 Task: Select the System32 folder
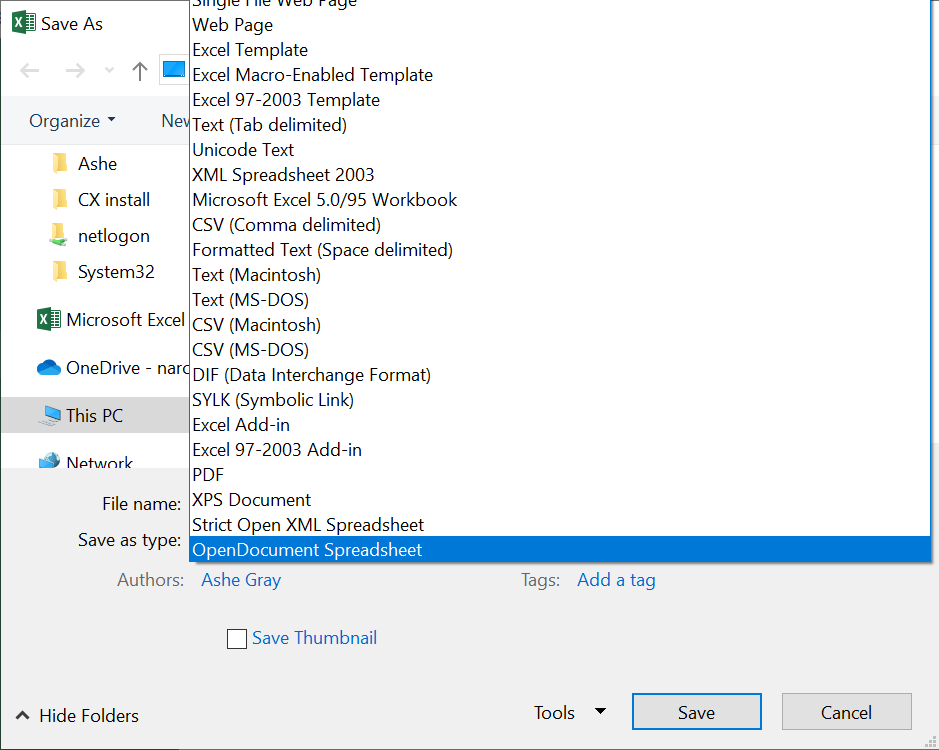tap(103, 272)
